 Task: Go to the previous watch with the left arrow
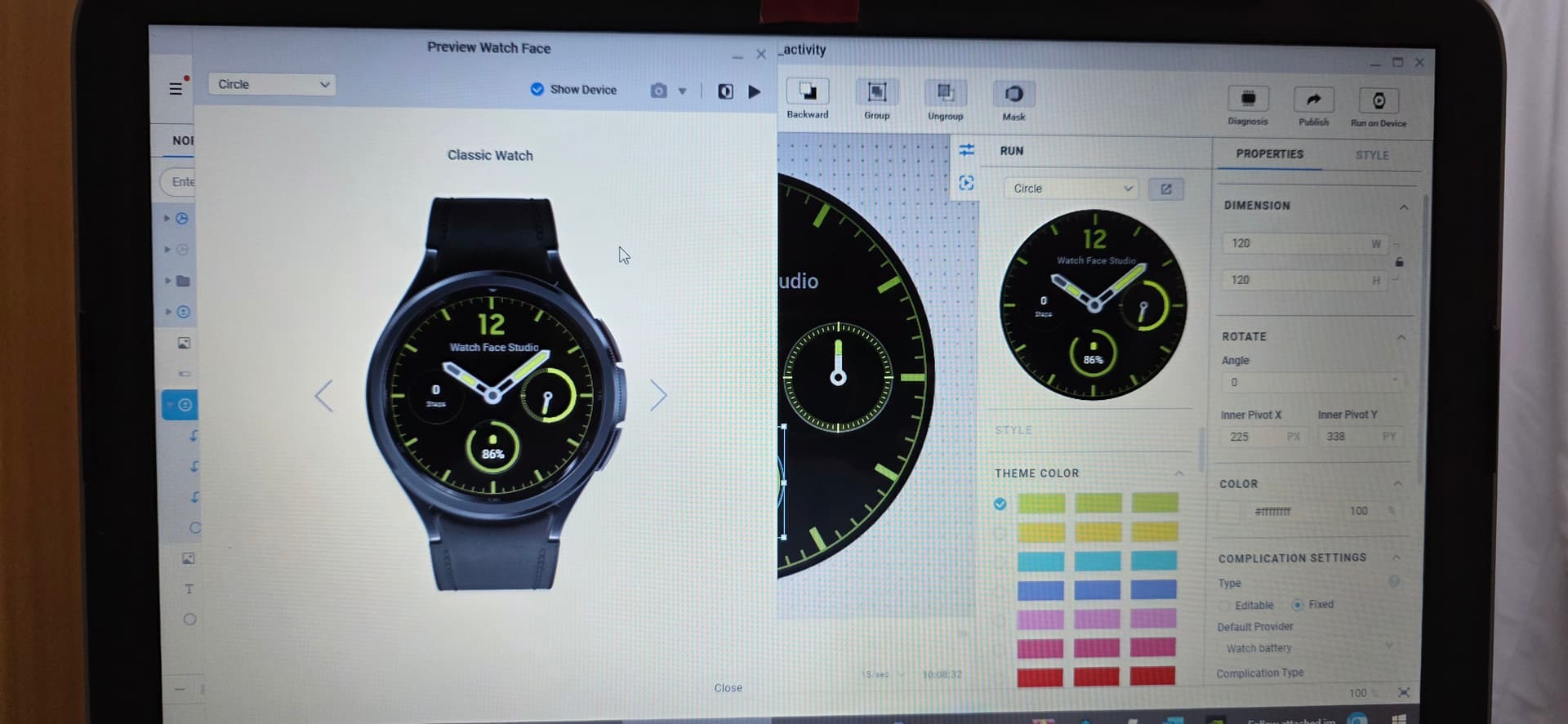click(324, 396)
